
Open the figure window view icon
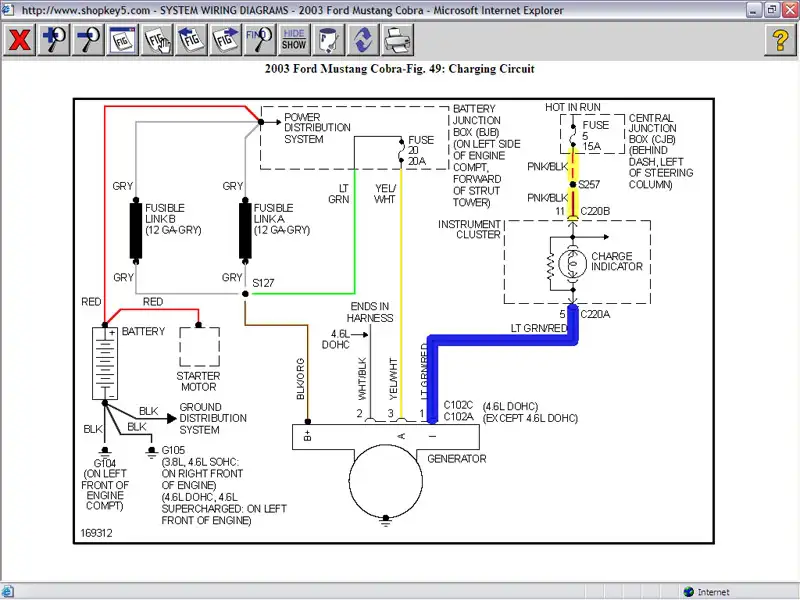(122, 39)
